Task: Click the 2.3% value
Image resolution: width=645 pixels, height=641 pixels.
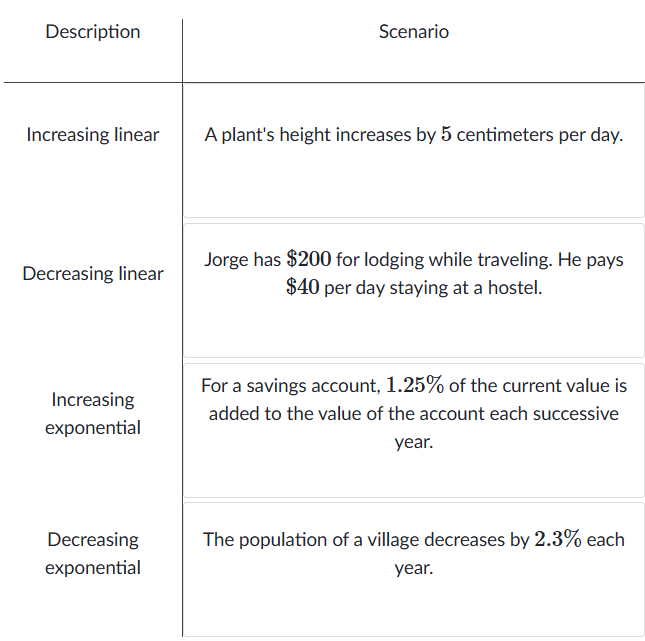Action: (557, 539)
